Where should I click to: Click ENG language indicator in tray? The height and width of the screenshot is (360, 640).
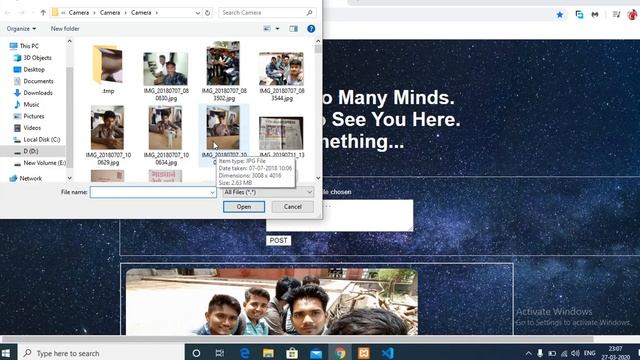point(589,353)
